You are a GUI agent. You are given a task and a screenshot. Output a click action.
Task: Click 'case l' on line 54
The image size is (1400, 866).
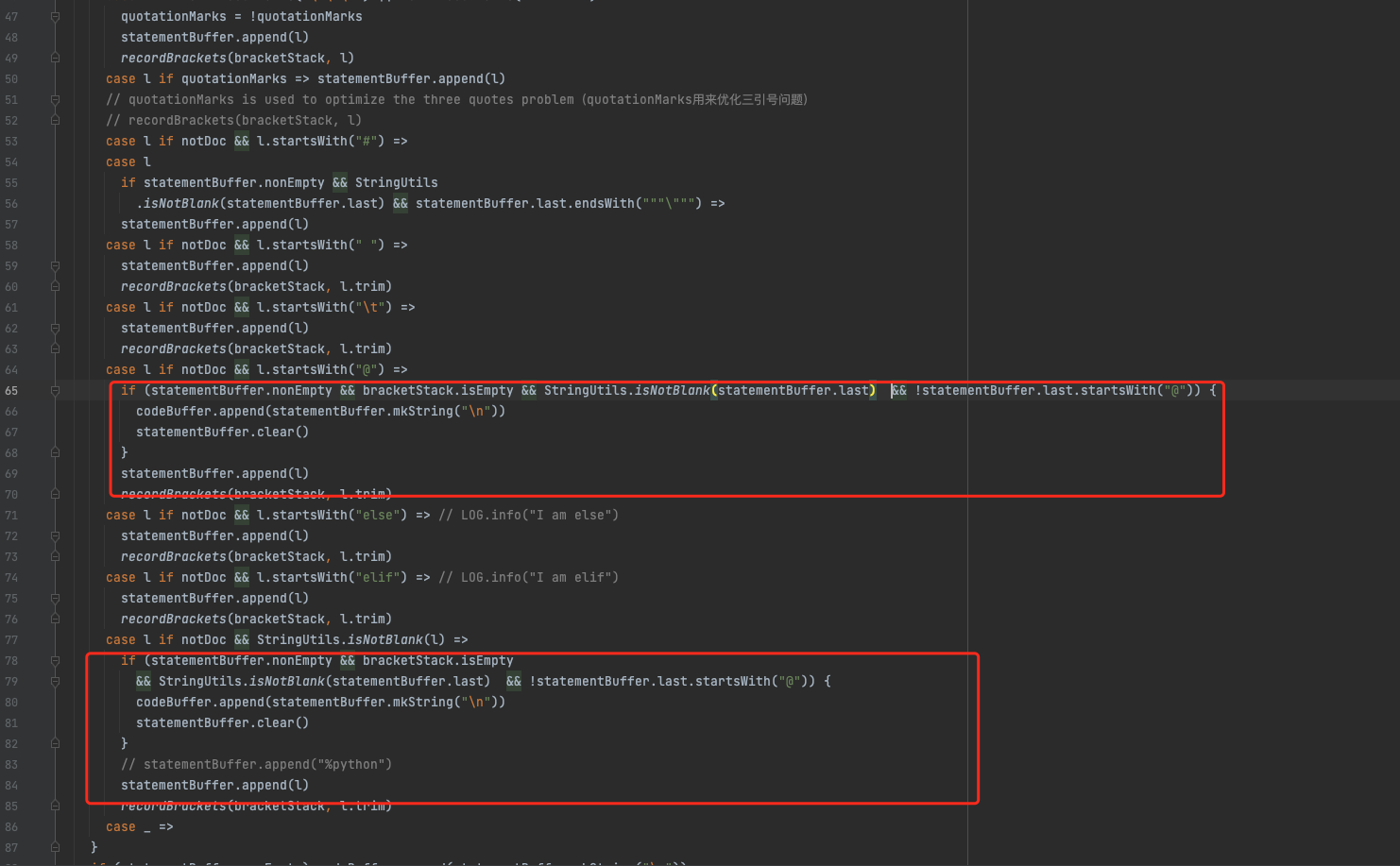[128, 162]
